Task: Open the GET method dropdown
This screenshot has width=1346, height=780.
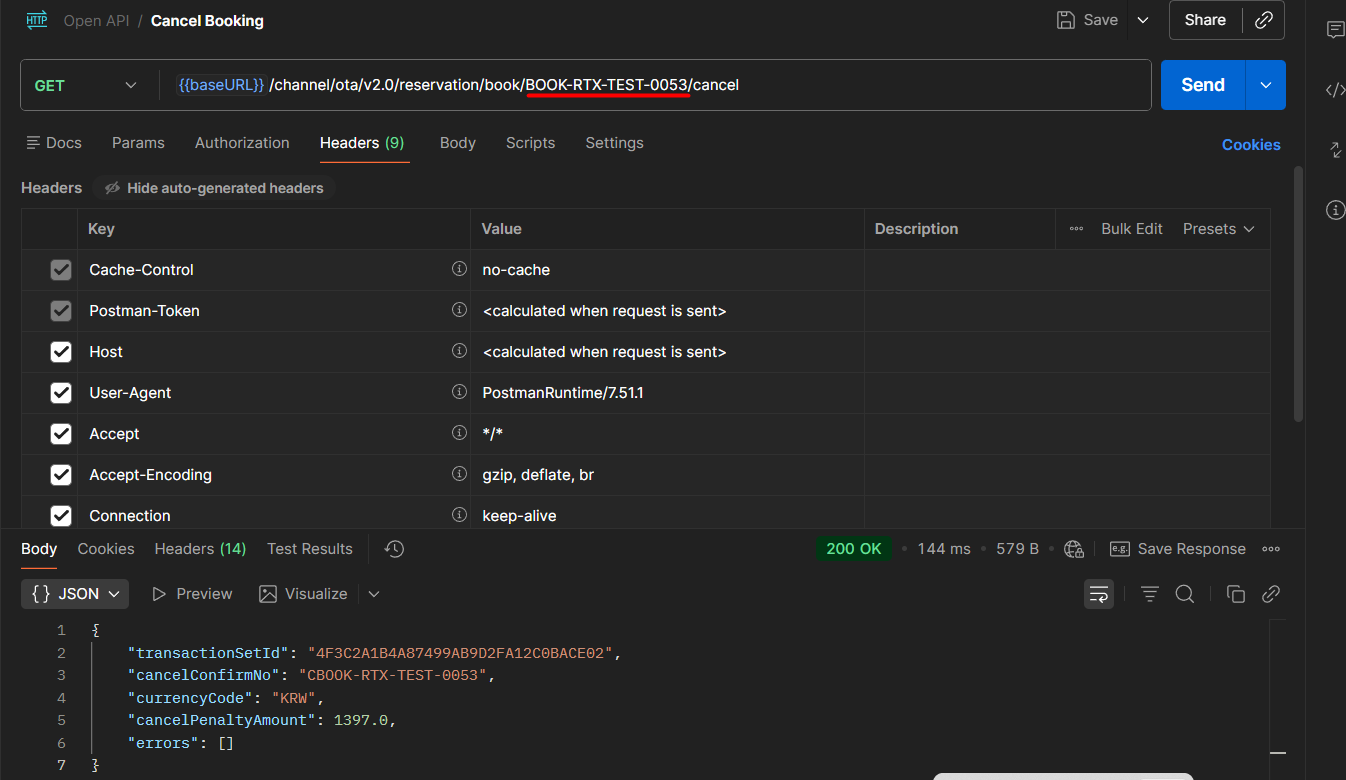Action: [85, 86]
